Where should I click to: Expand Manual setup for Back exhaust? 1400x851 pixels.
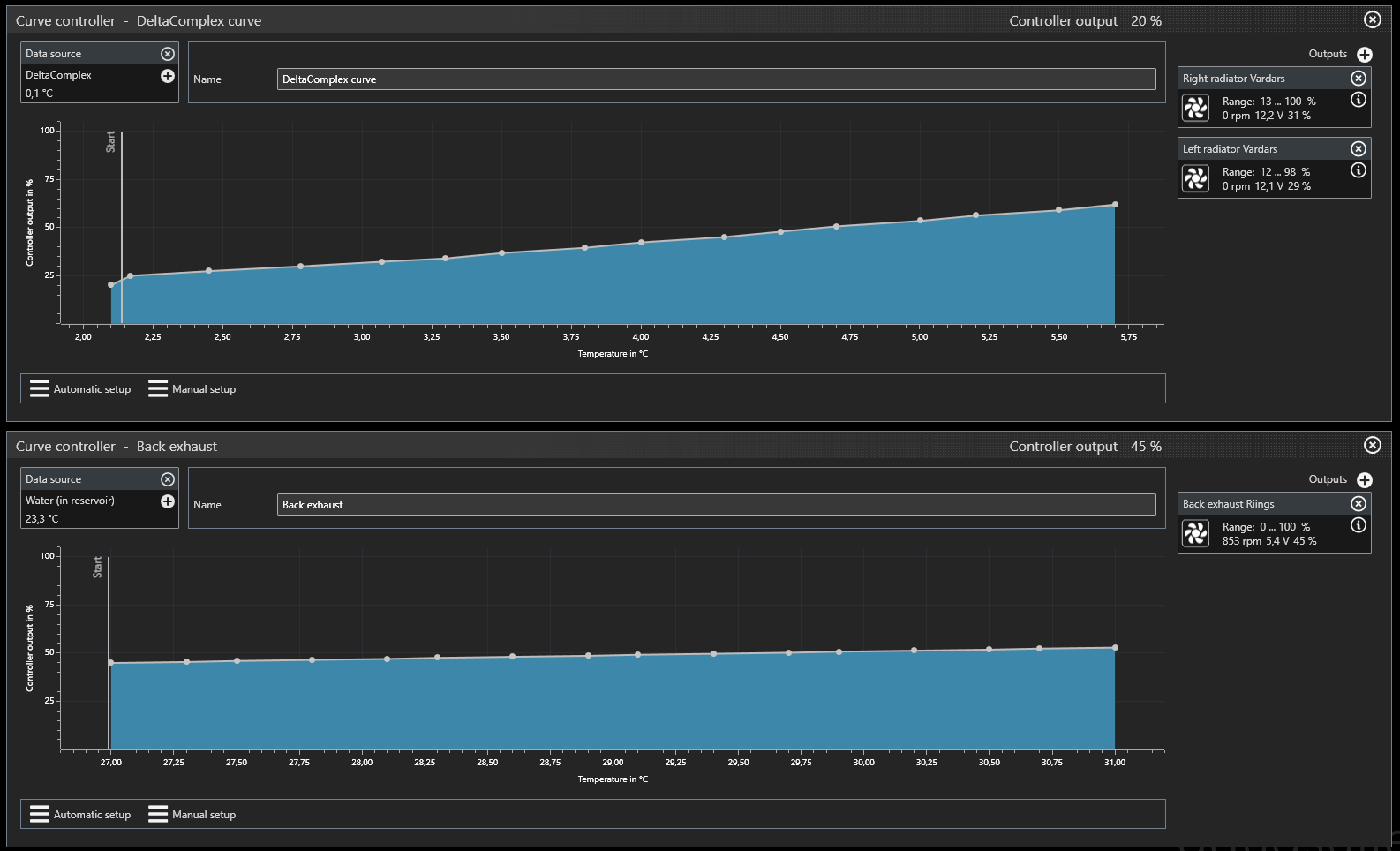[192, 815]
